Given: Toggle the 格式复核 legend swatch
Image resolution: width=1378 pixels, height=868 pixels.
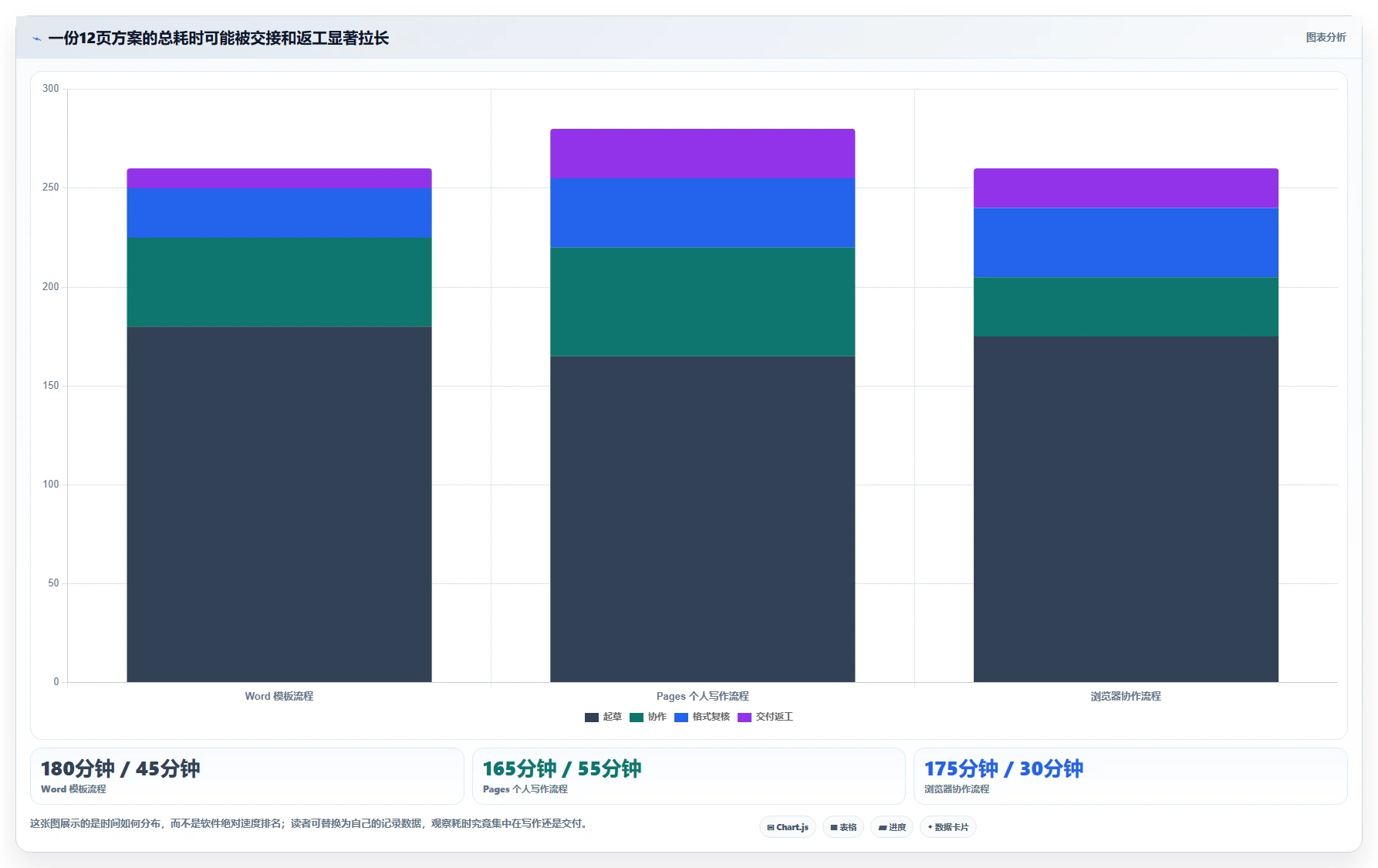Looking at the screenshot, I should point(681,718).
